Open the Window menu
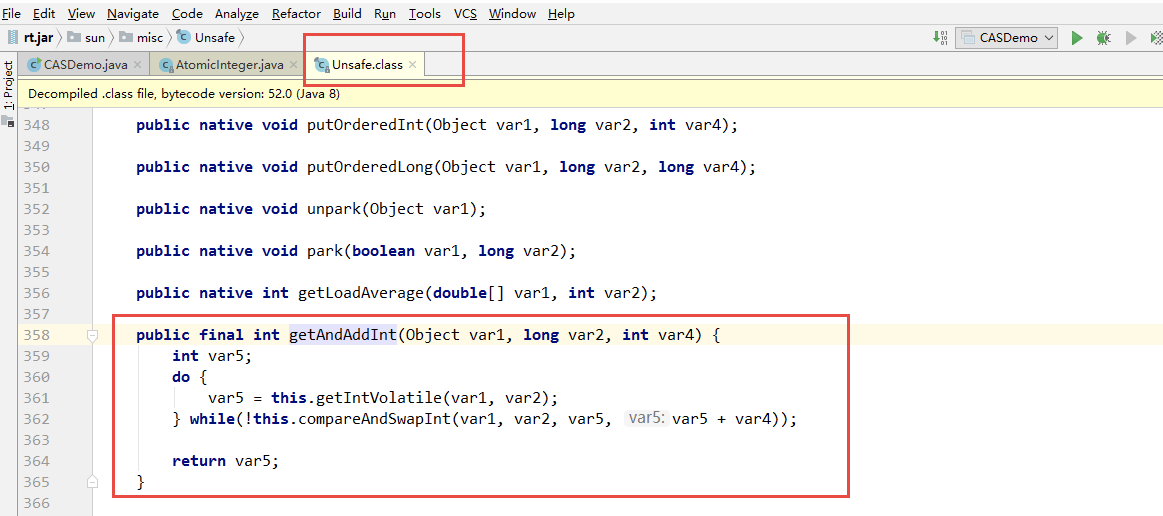1163x516 pixels. (x=512, y=13)
